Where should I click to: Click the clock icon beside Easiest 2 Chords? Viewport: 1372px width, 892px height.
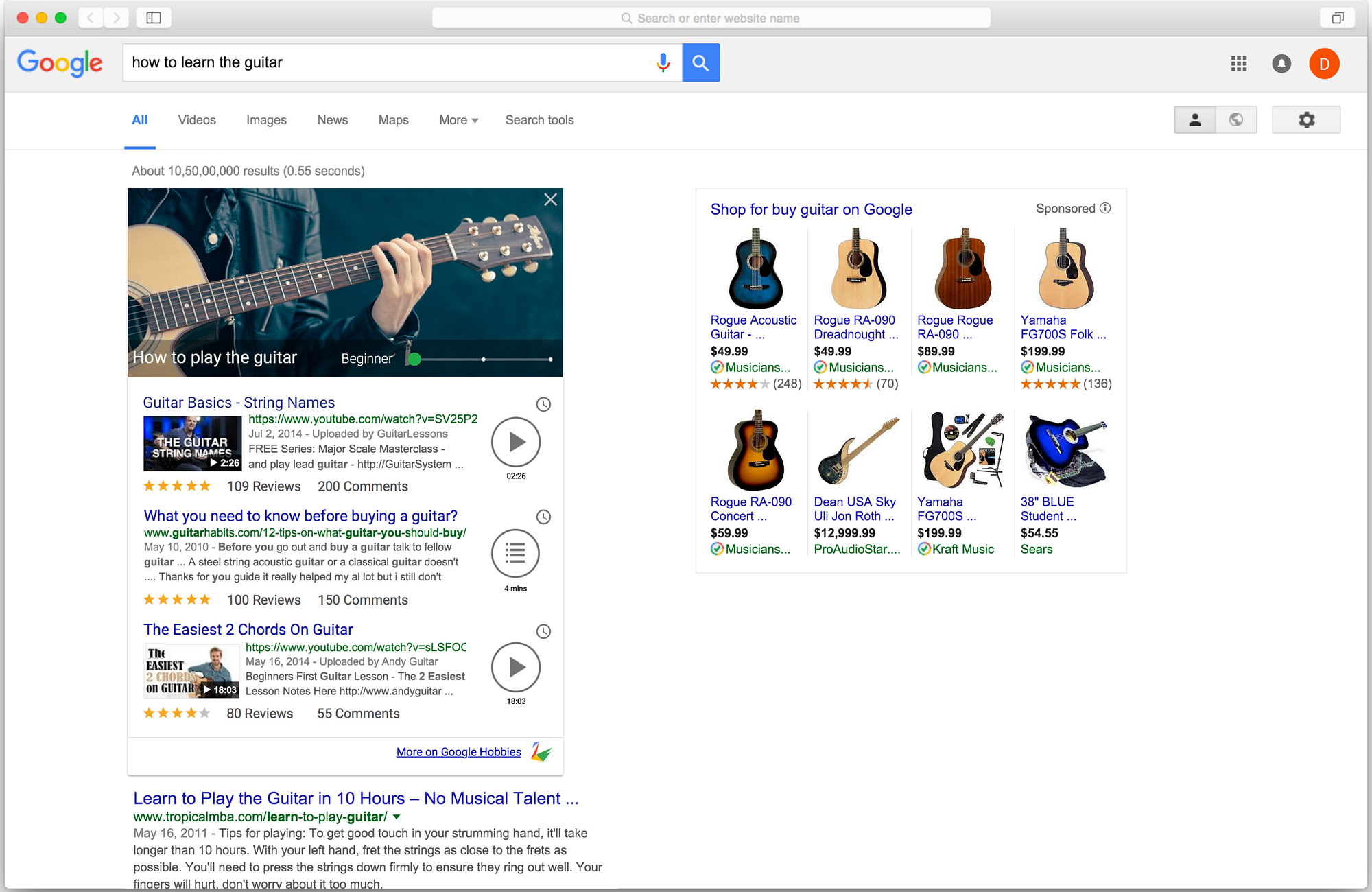(x=543, y=631)
